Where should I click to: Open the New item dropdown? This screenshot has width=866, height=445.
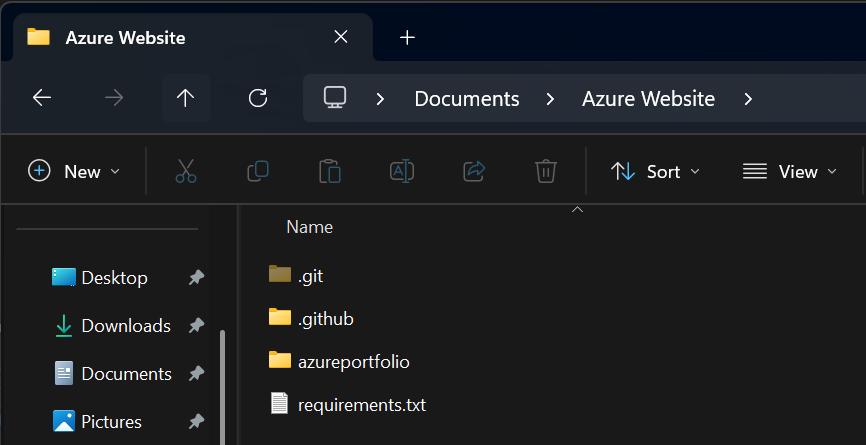(x=75, y=171)
